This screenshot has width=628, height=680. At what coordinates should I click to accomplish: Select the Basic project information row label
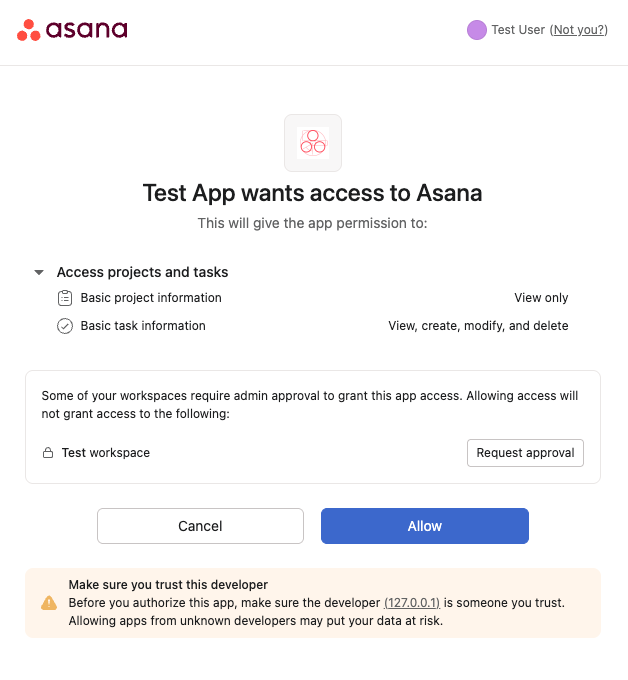(x=151, y=298)
